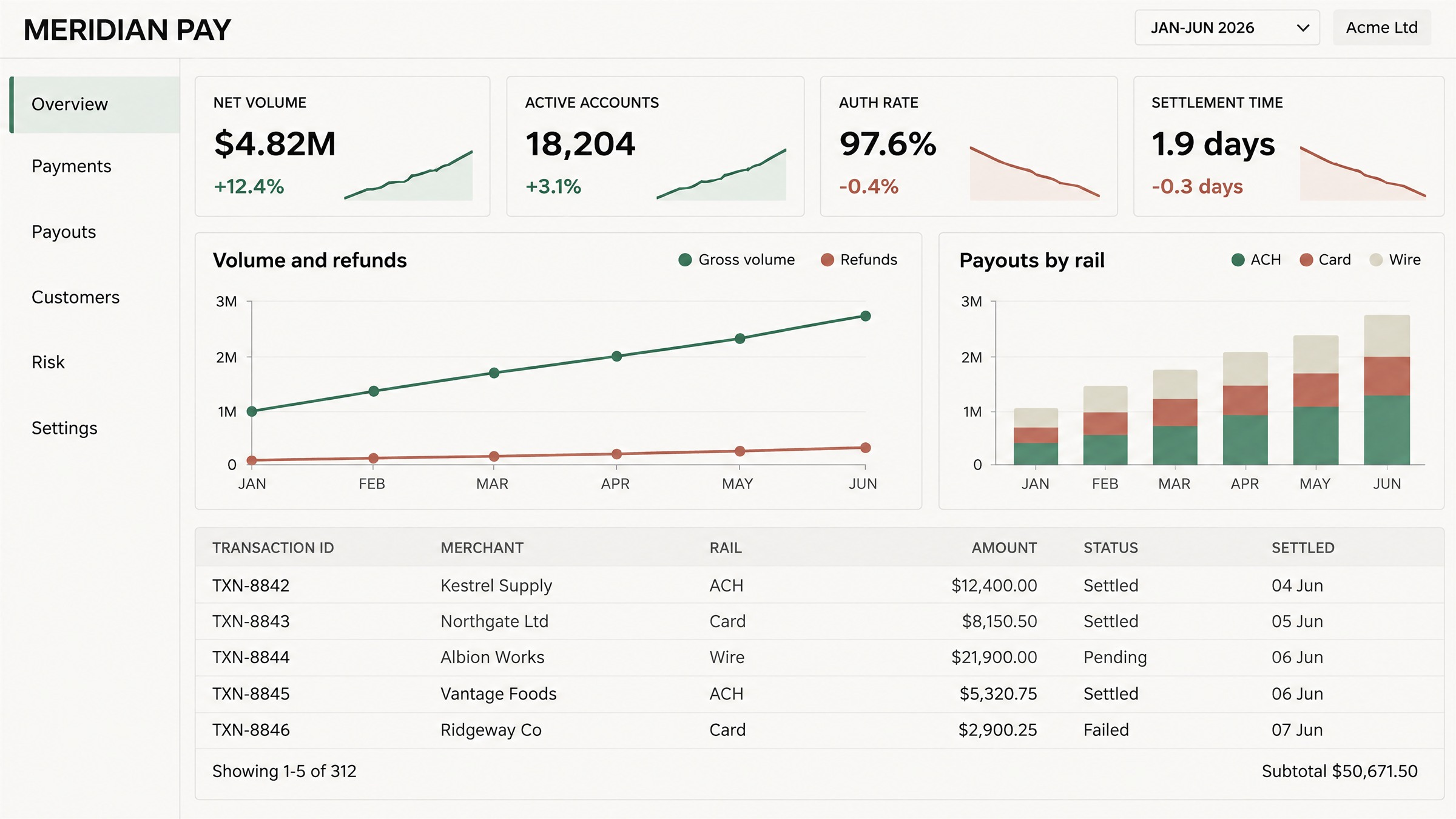This screenshot has width=1456, height=819.
Task: Click the Acme Ltd account button
Action: [1381, 28]
